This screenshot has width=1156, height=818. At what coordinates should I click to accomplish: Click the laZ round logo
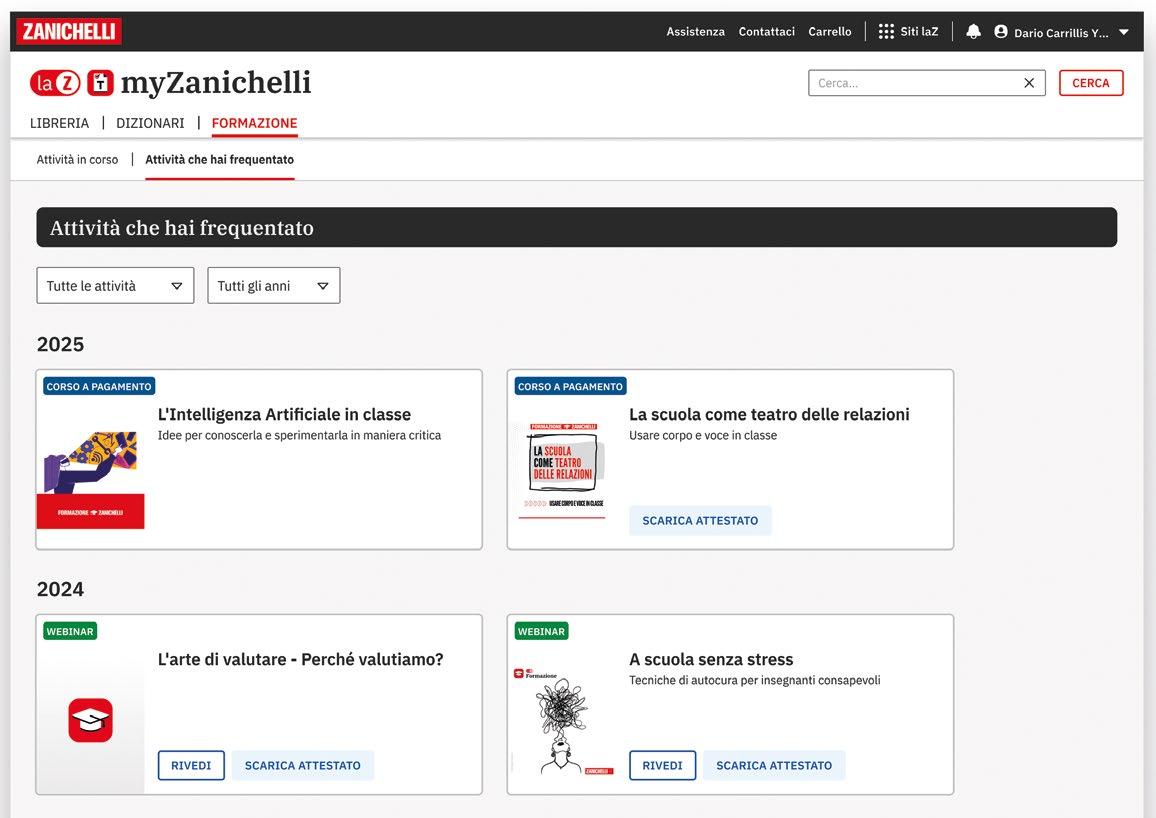55,83
